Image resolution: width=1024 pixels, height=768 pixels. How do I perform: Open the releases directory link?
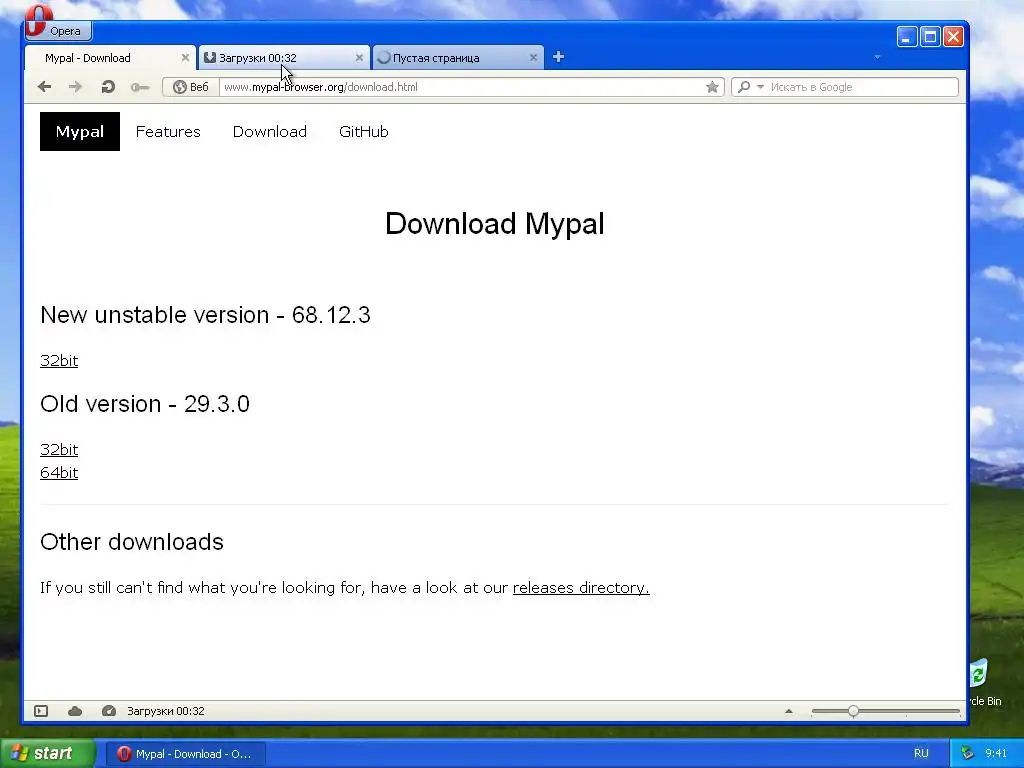pyautogui.click(x=581, y=587)
